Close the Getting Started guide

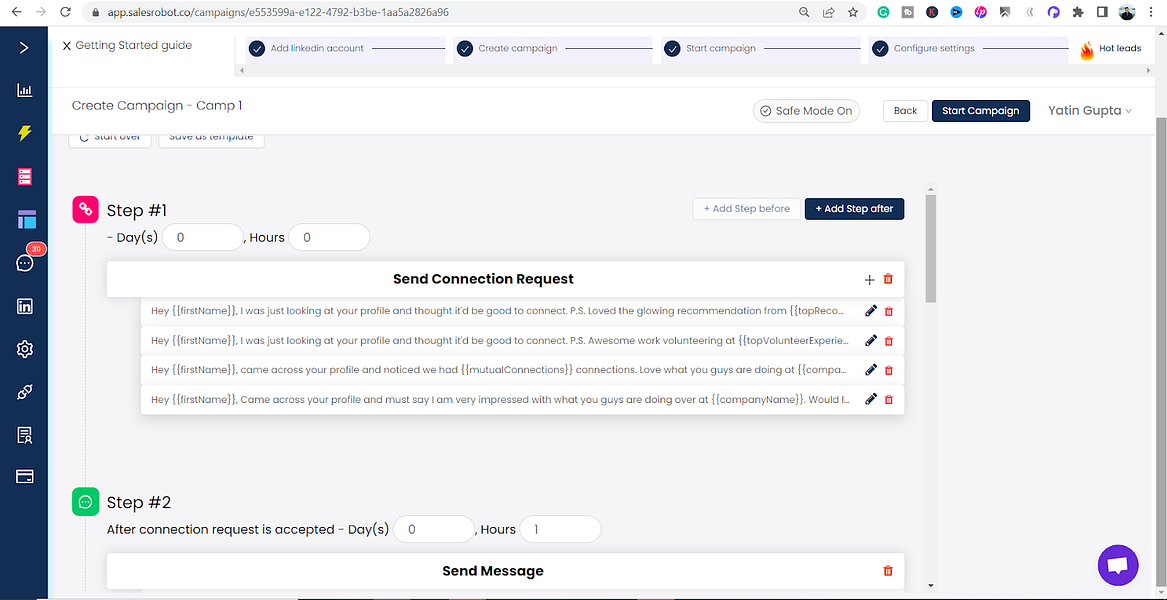pyautogui.click(x=66, y=46)
